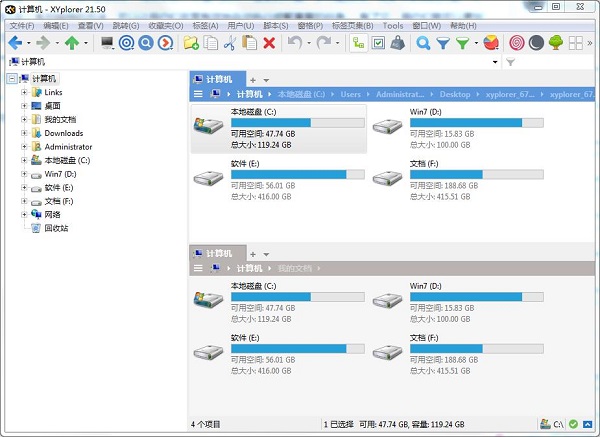Click 软件 (E:) usage bar in active pane

coord(298,174)
